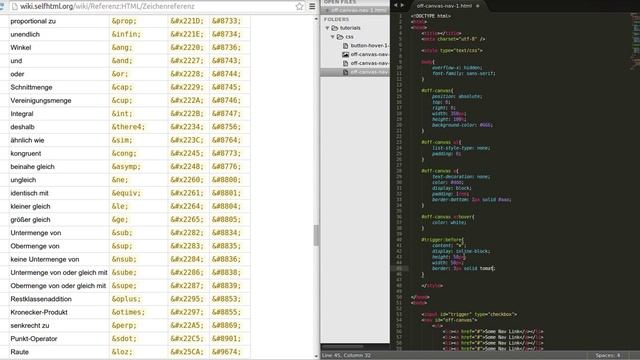Click the '&sube;' entity cell
This screenshot has height=360, width=640.
point(124,273)
